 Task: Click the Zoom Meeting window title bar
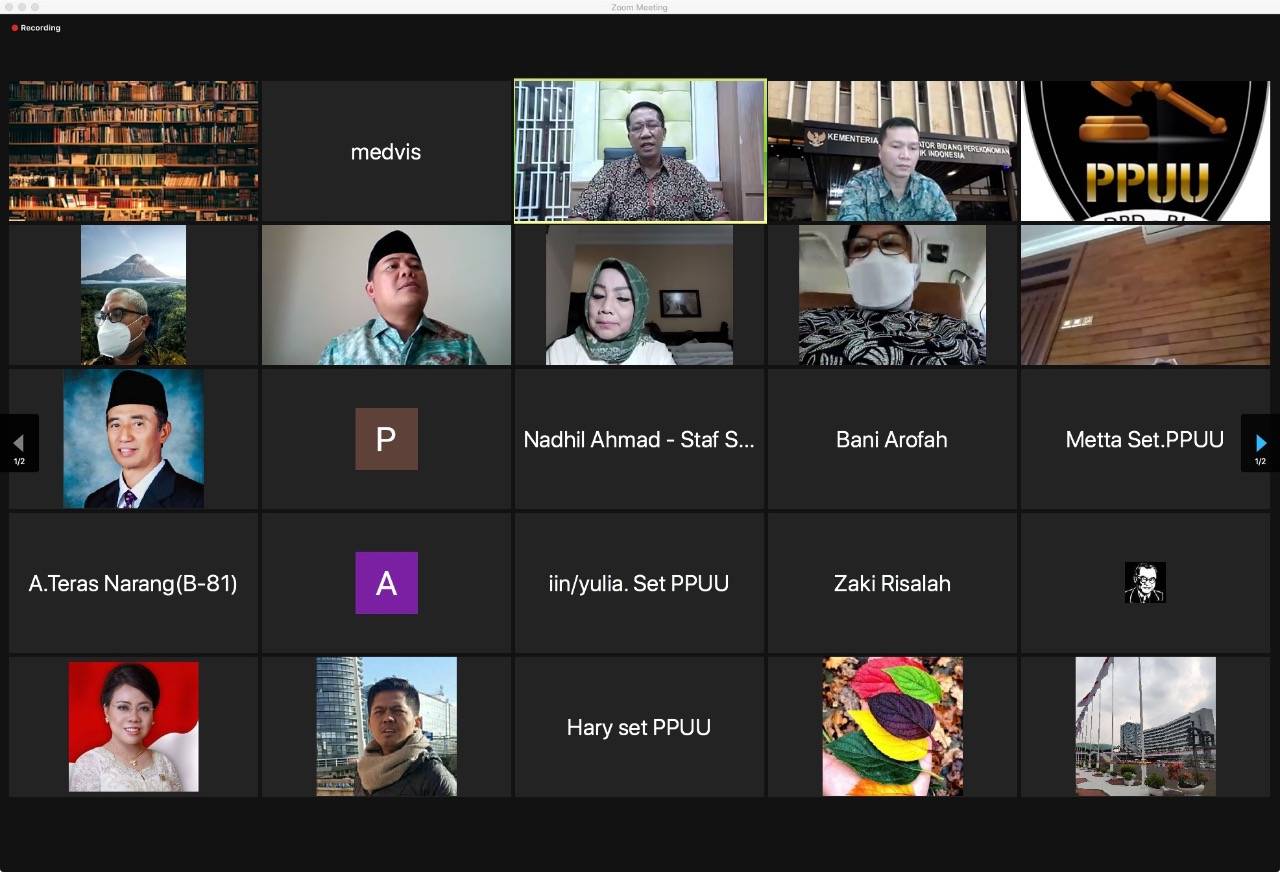tap(640, 7)
